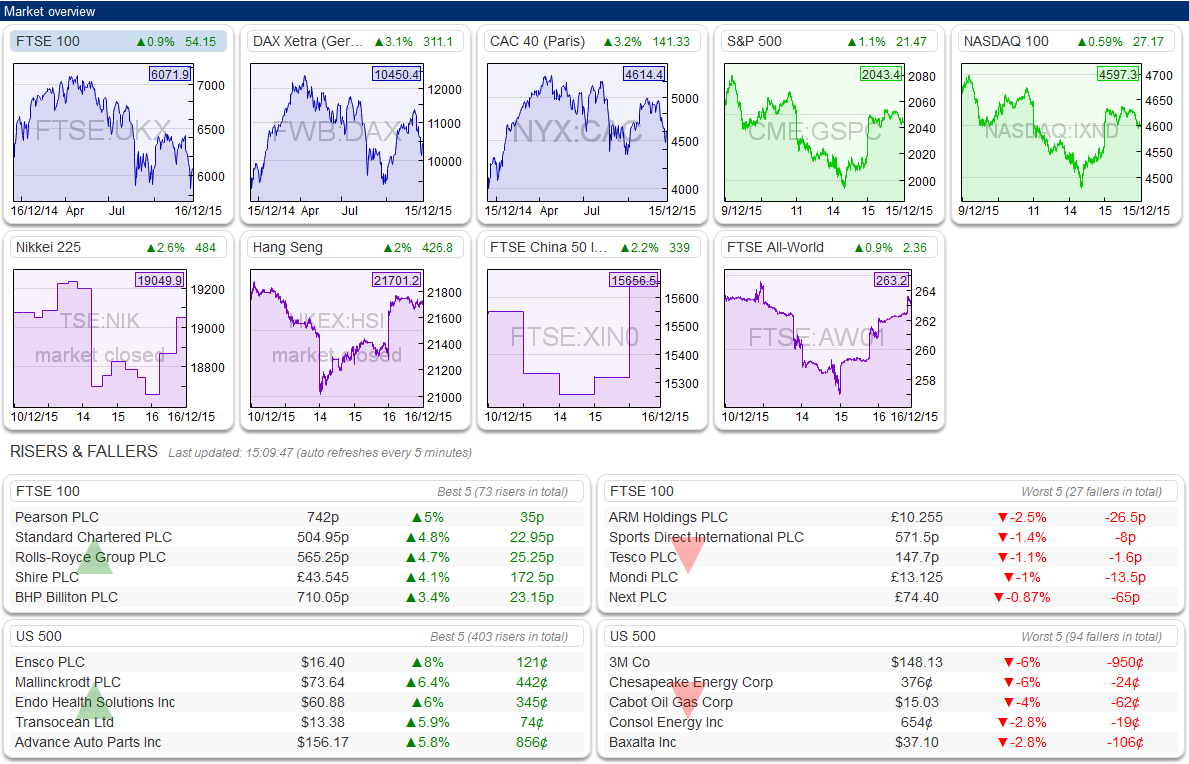This screenshot has height=764, width=1189.
Task: Click the DAX Xetra index card title
Action: [x=308, y=42]
